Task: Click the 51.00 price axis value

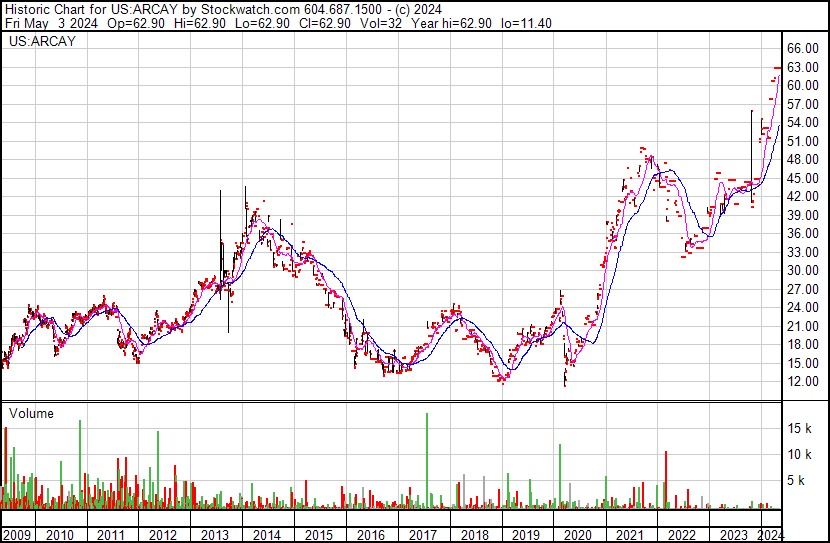Action: pos(802,141)
